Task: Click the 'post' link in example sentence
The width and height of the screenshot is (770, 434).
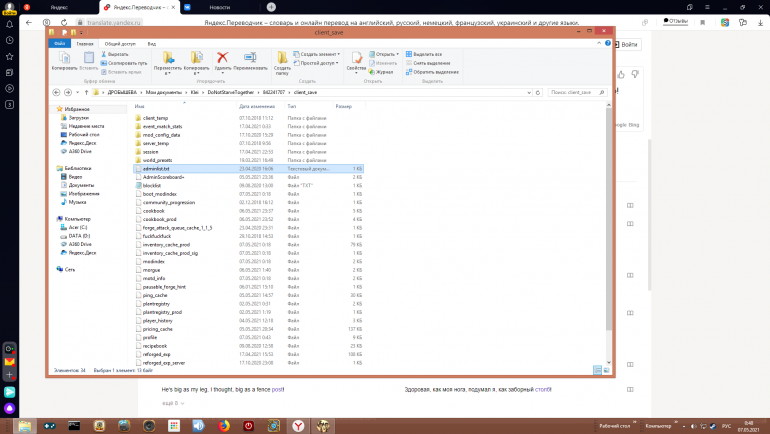Action: [x=277, y=389]
